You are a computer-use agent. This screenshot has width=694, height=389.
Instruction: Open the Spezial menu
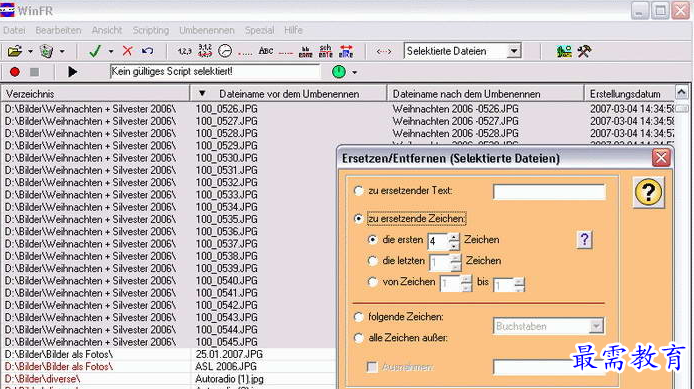click(259, 30)
